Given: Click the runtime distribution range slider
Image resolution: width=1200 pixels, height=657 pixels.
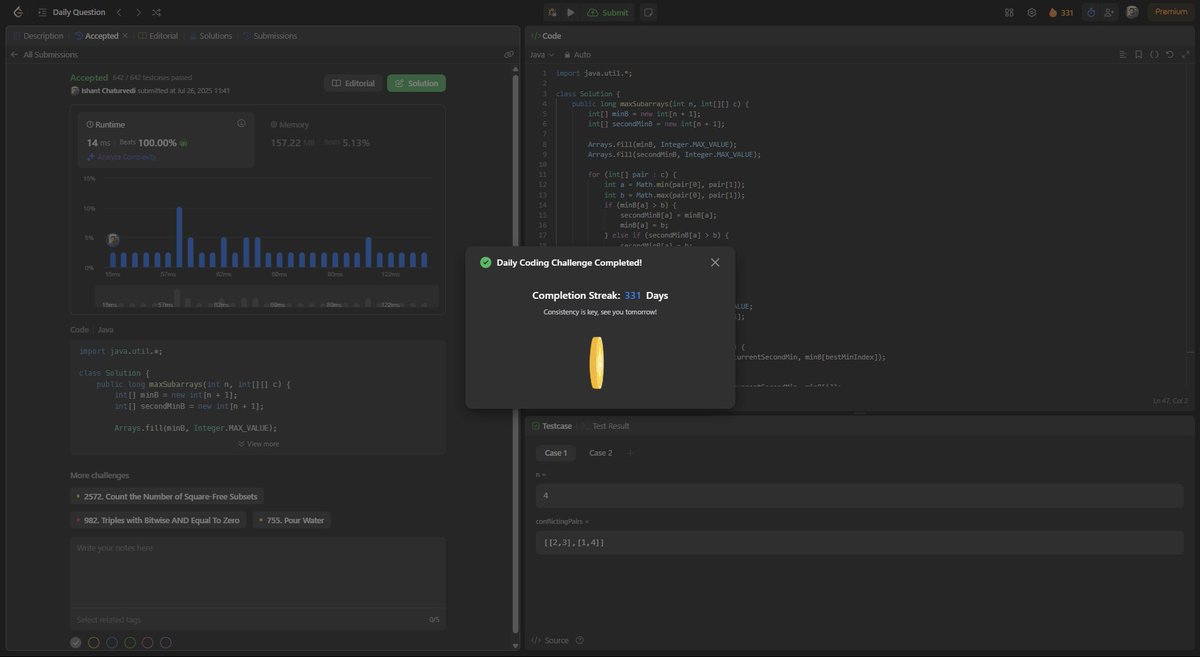Looking at the screenshot, I should click(268, 296).
